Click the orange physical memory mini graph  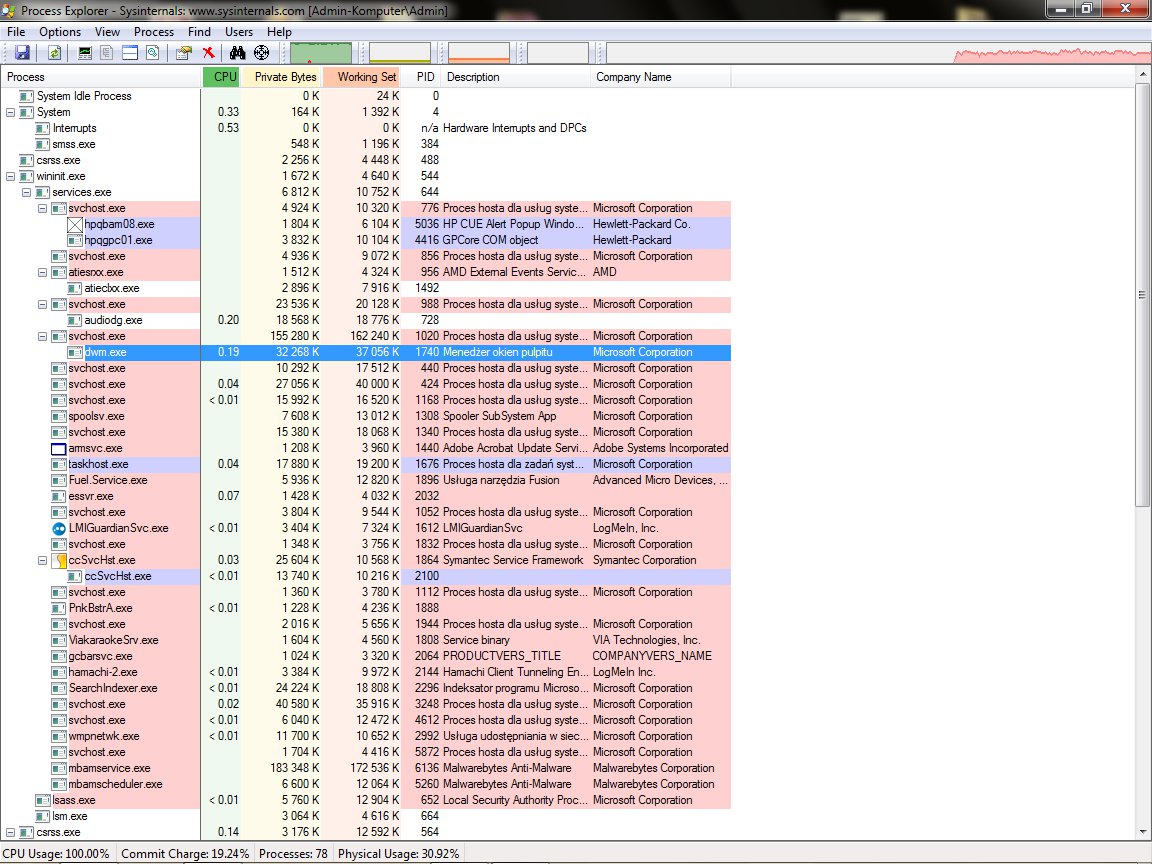tap(478, 53)
